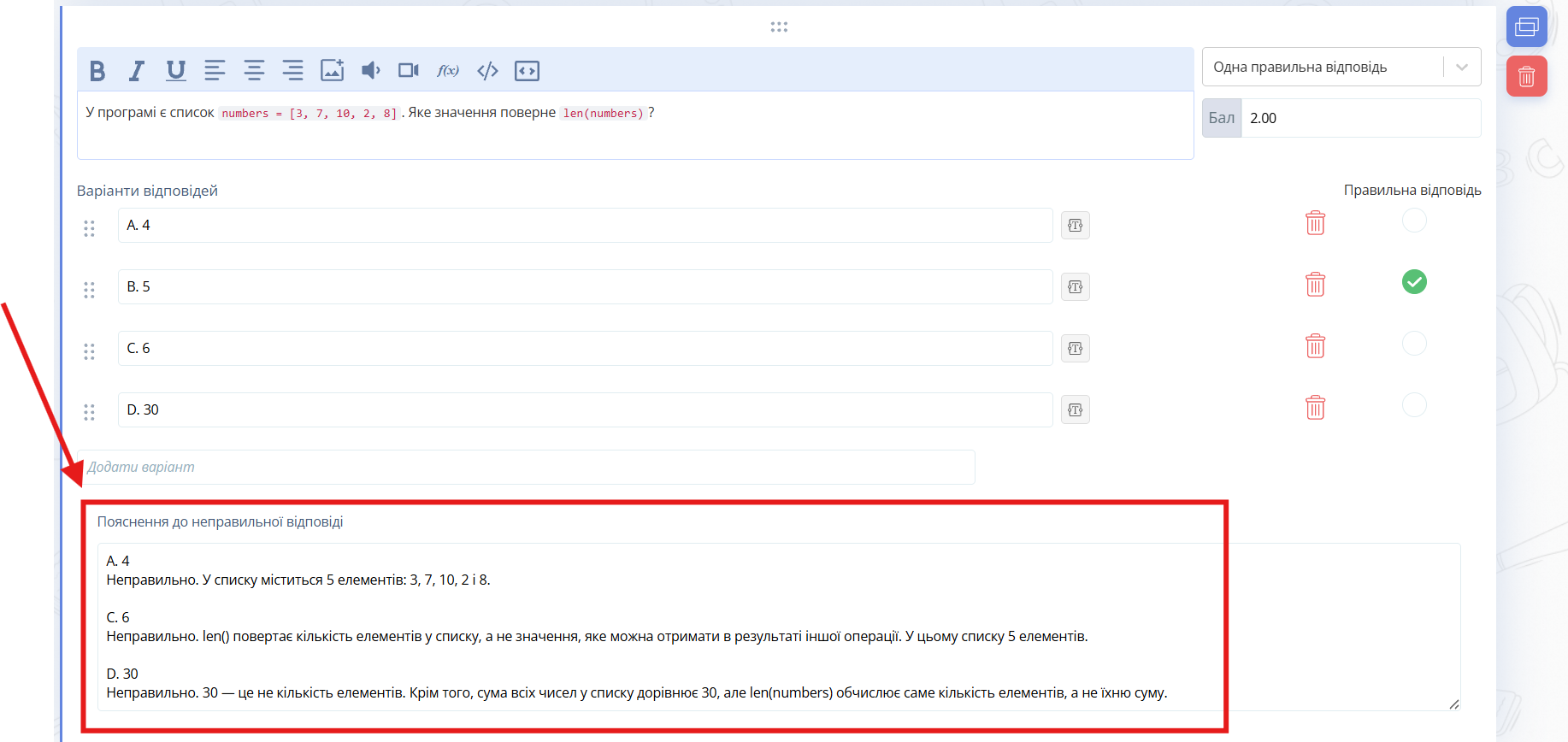Duplicate the question using the blue button
The image size is (1568, 742).
[1526, 26]
